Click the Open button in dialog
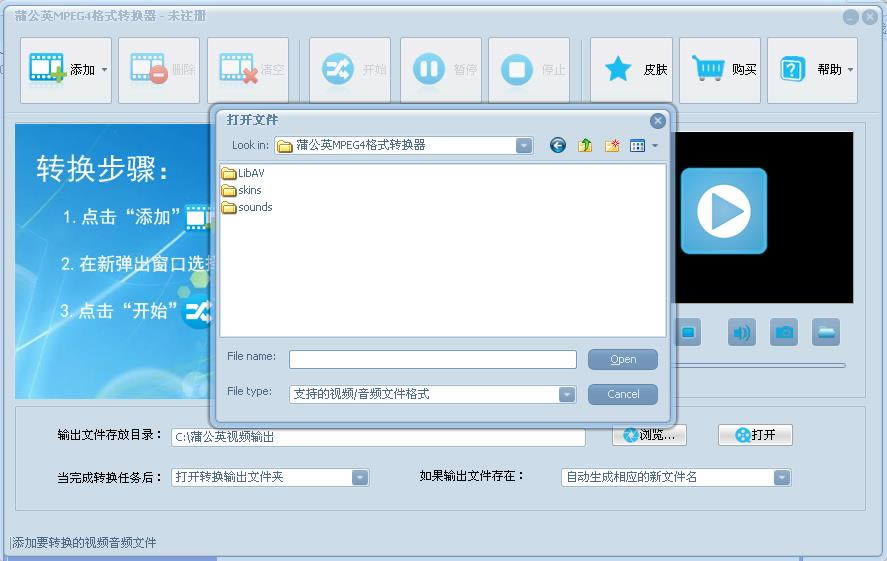Screen dimensions: 887x561 (x=623, y=359)
